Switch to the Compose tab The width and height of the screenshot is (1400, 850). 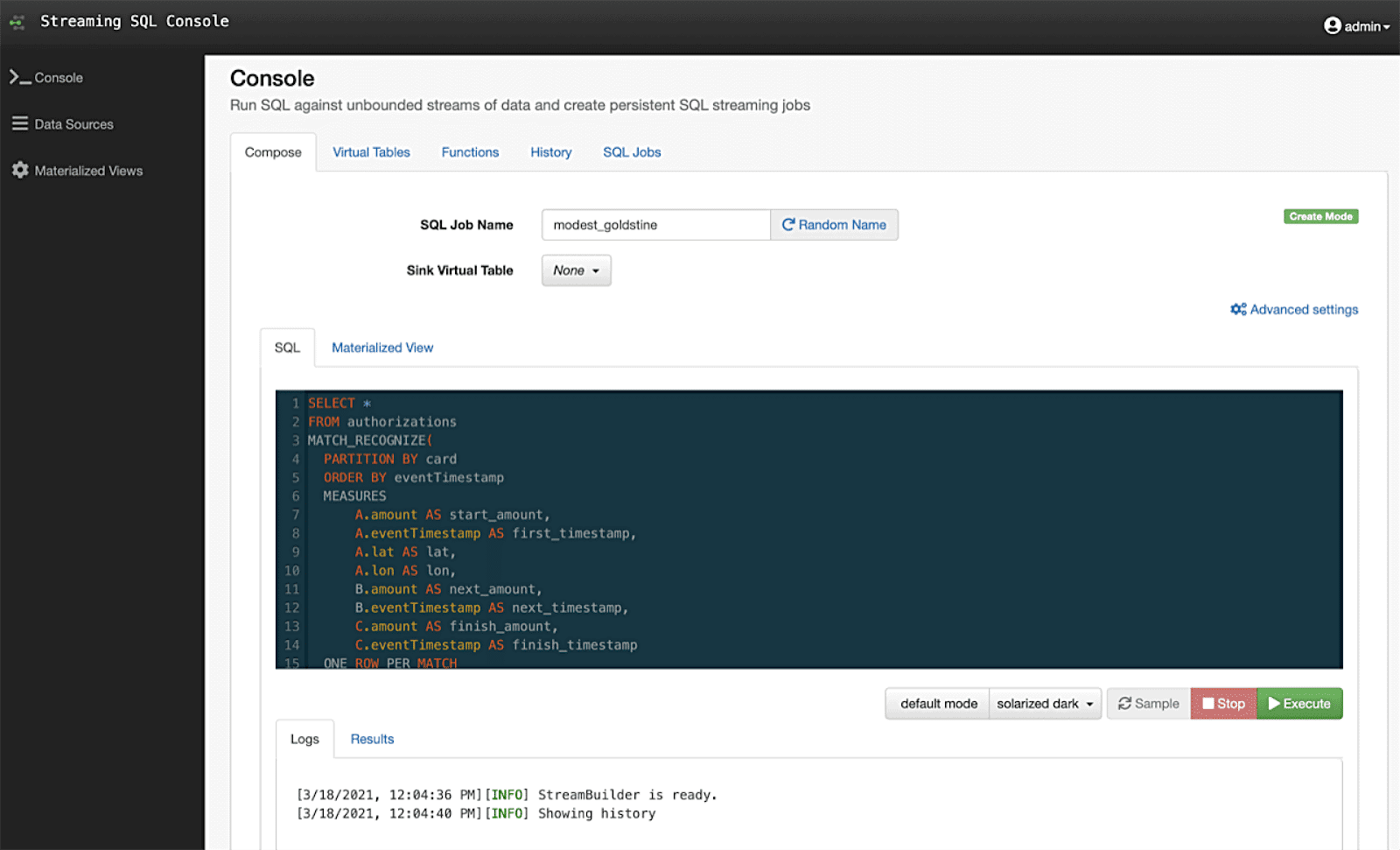pos(273,152)
